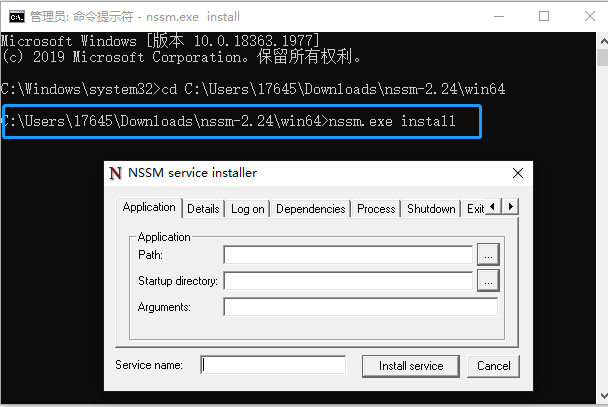Browse for the Startup directory

(x=488, y=281)
